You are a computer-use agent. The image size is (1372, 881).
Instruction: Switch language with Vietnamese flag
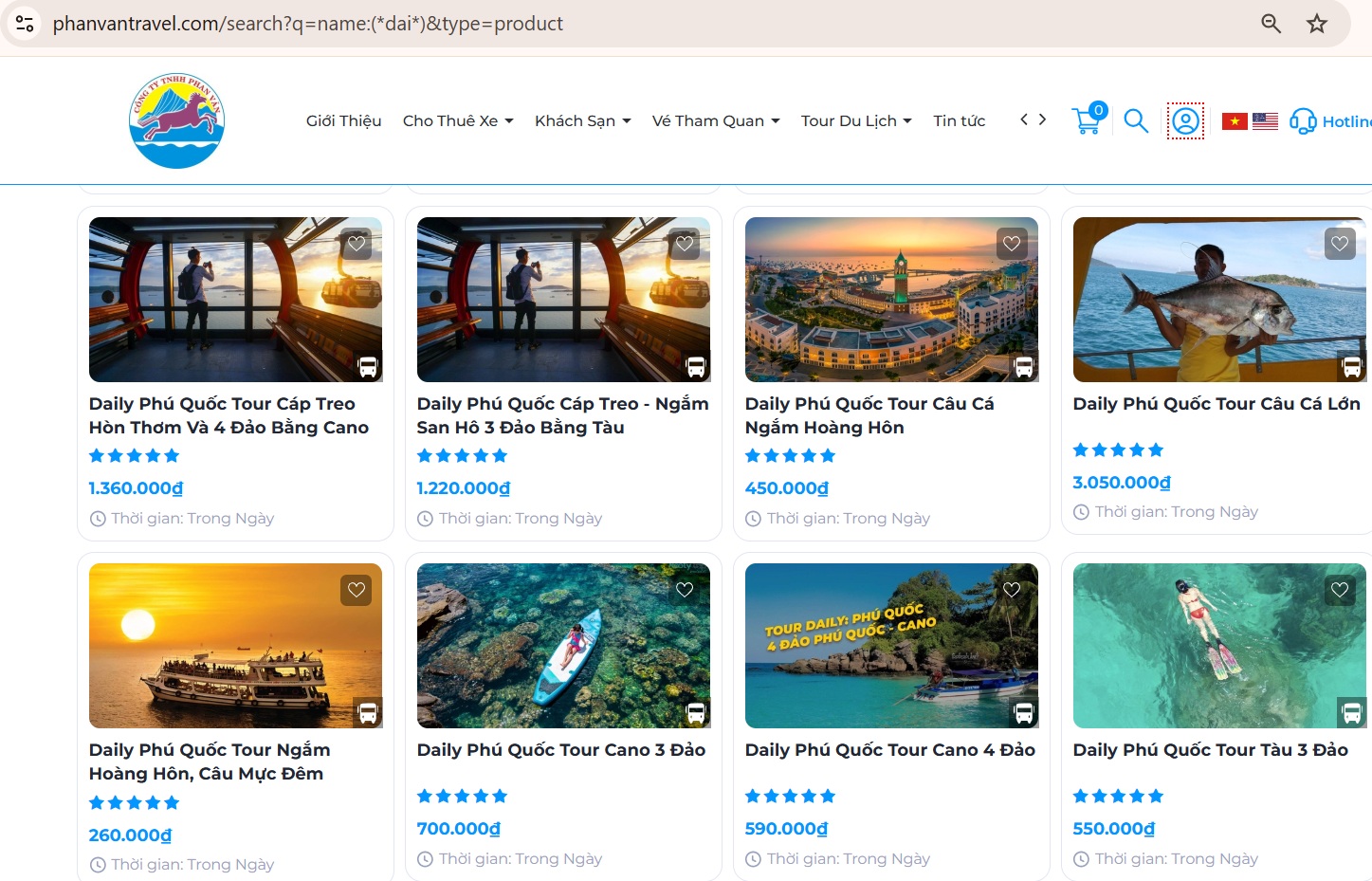[1235, 121]
